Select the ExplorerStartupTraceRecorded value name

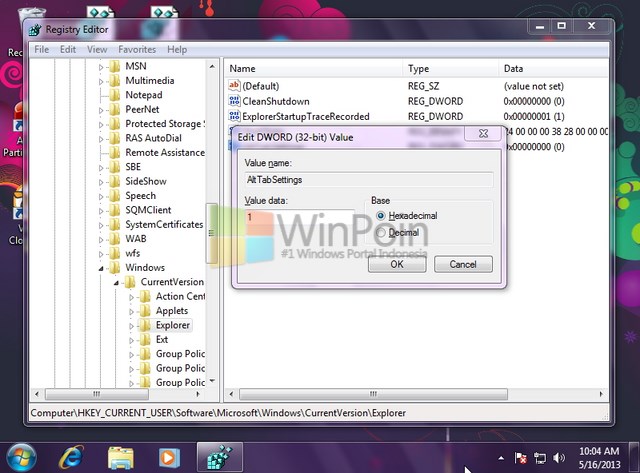point(306,116)
